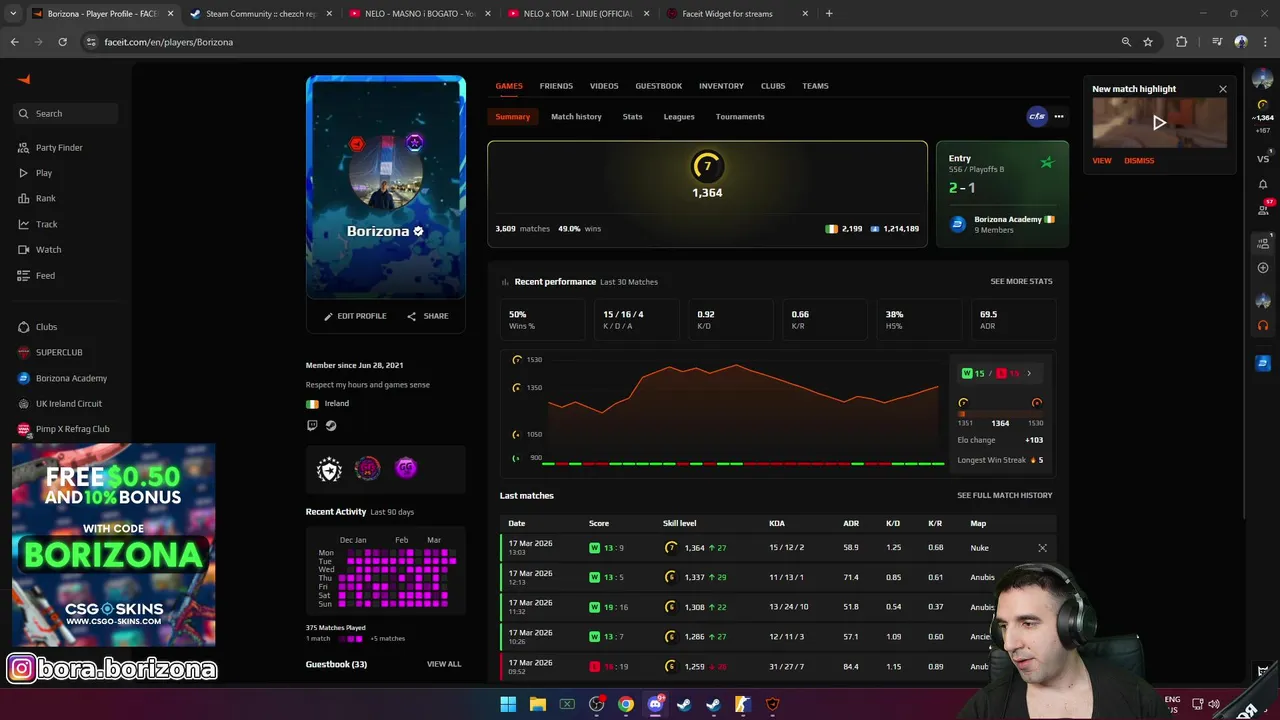Image resolution: width=1280 pixels, height=720 pixels.
Task: Open the Steam link on the profile
Action: (331, 426)
